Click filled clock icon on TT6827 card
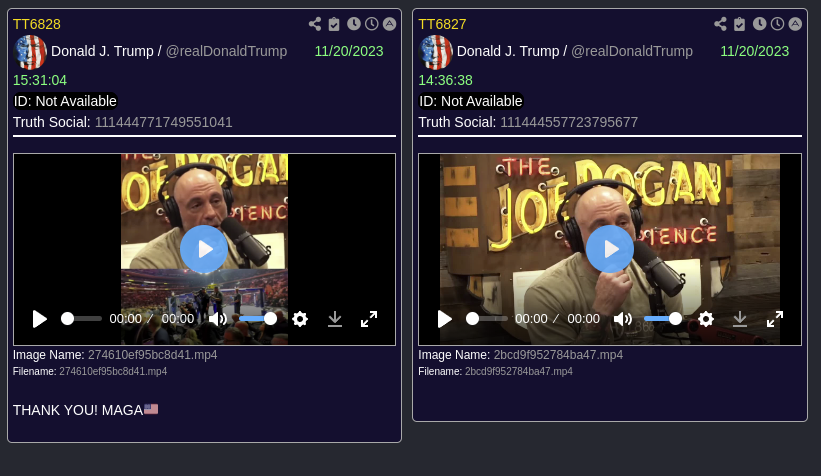The width and height of the screenshot is (821, 476). pos(760,24)
